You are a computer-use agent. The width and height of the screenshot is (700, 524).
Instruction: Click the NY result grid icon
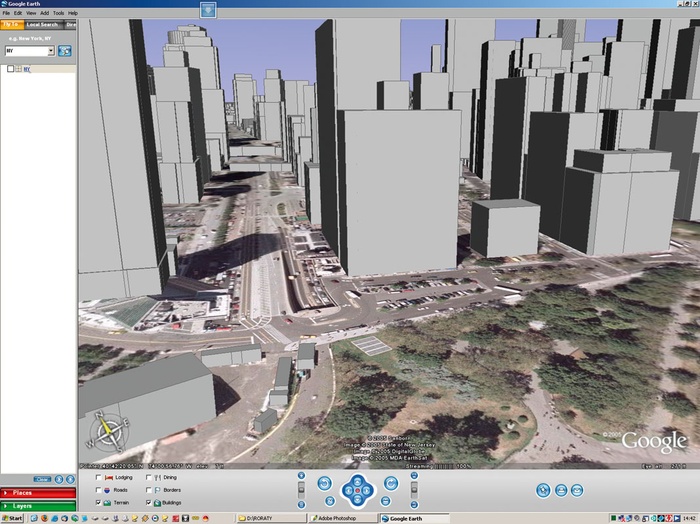19,69
